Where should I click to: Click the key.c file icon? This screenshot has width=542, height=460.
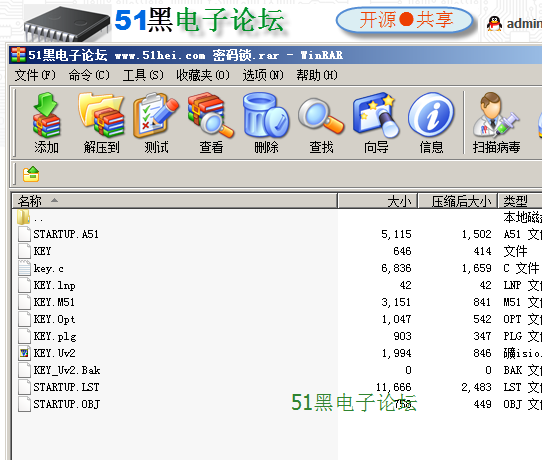pos(24,268)
